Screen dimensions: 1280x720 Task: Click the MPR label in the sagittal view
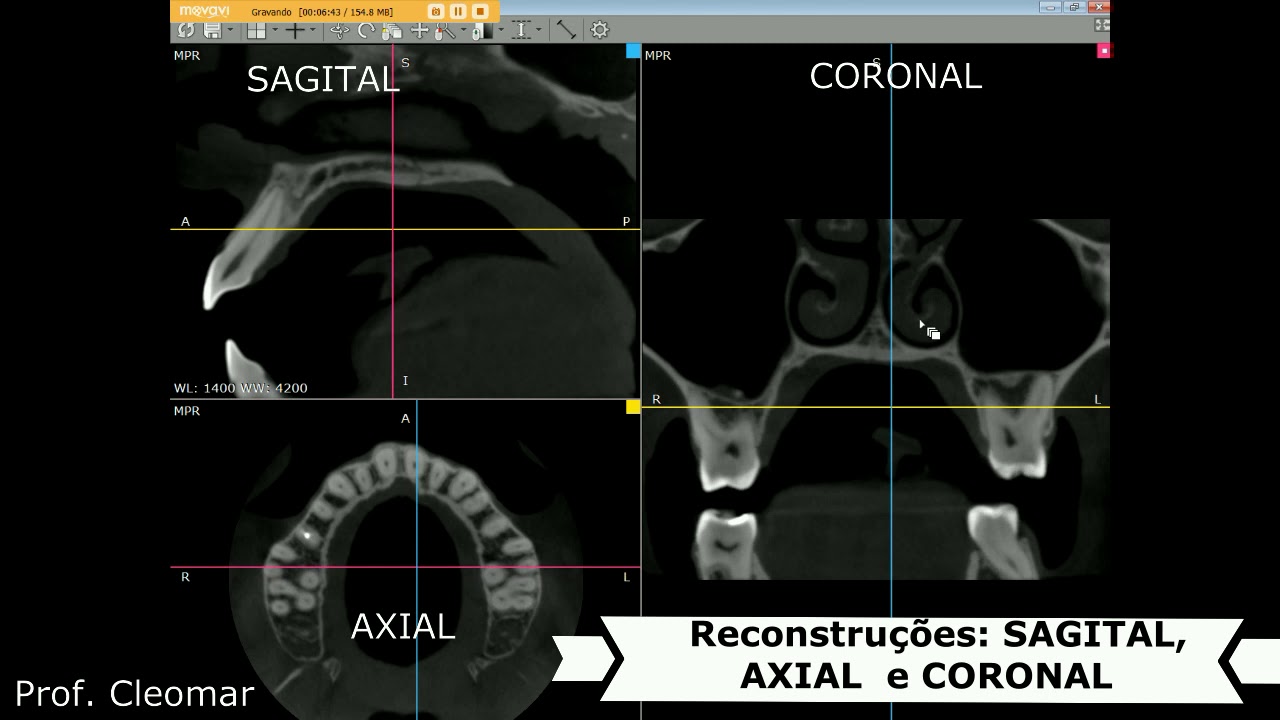[187, 56]
